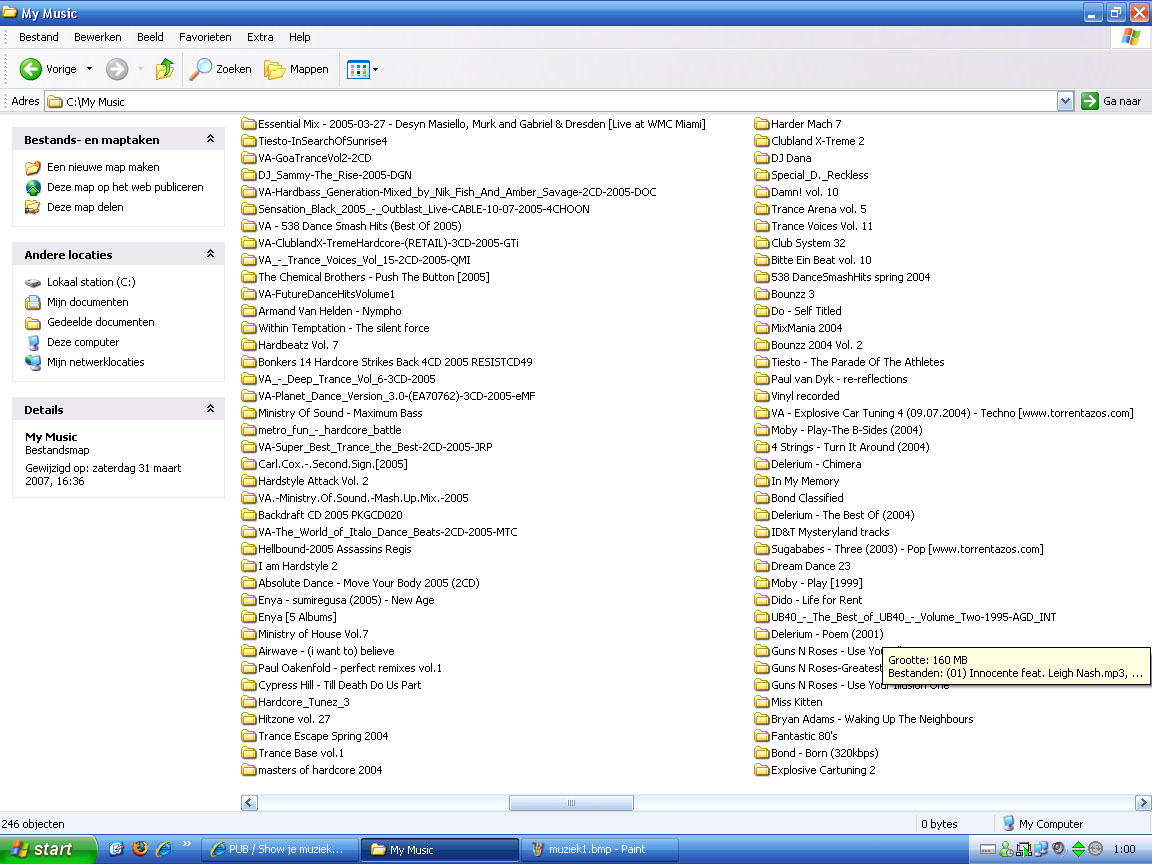Select folder 'Miss Kitten'

click(788, 702)
